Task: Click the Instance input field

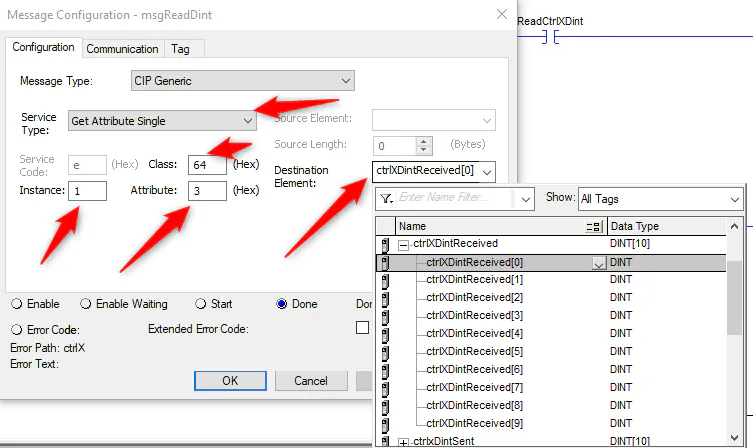Action: (x=88, y=190)
